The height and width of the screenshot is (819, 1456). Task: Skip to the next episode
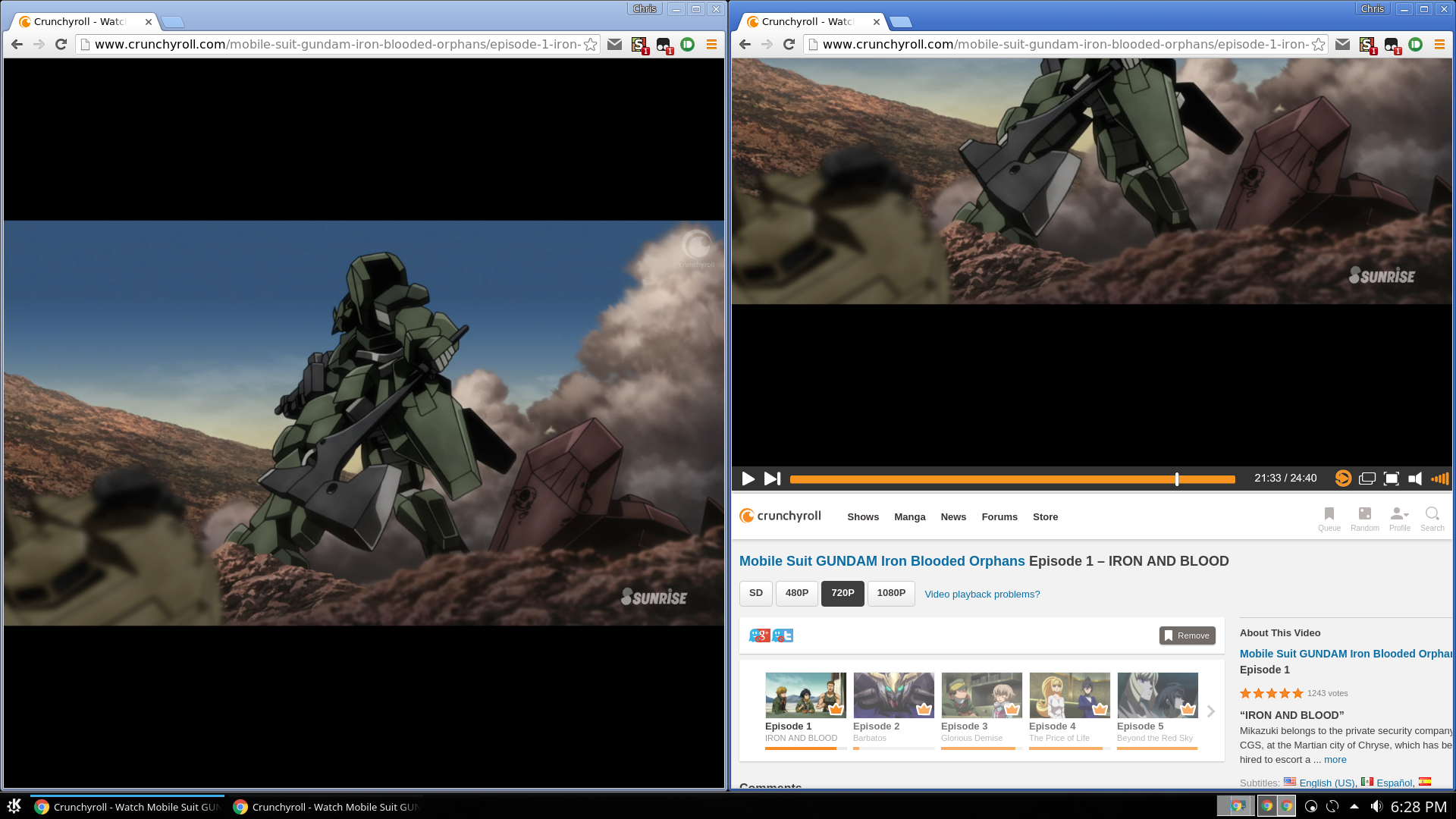pyautogui.click(x=772, y=479)
